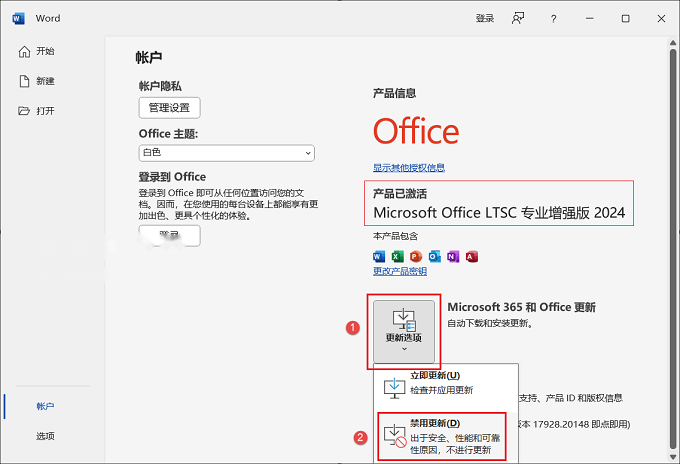Click the 本产品包含 label
Screen dimensions: 680x464
click(x=396, y=236)
